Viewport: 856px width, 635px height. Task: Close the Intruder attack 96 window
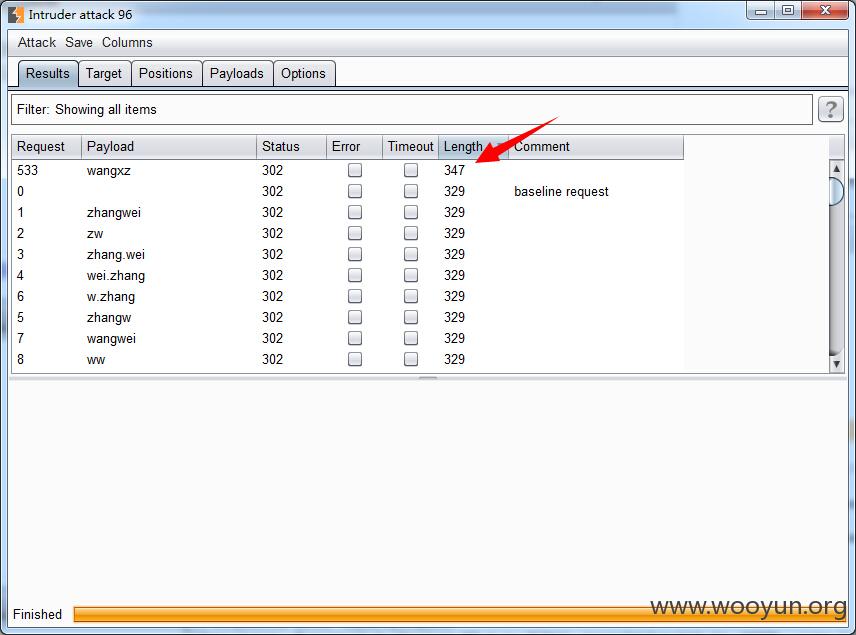(x=825, y=10)
